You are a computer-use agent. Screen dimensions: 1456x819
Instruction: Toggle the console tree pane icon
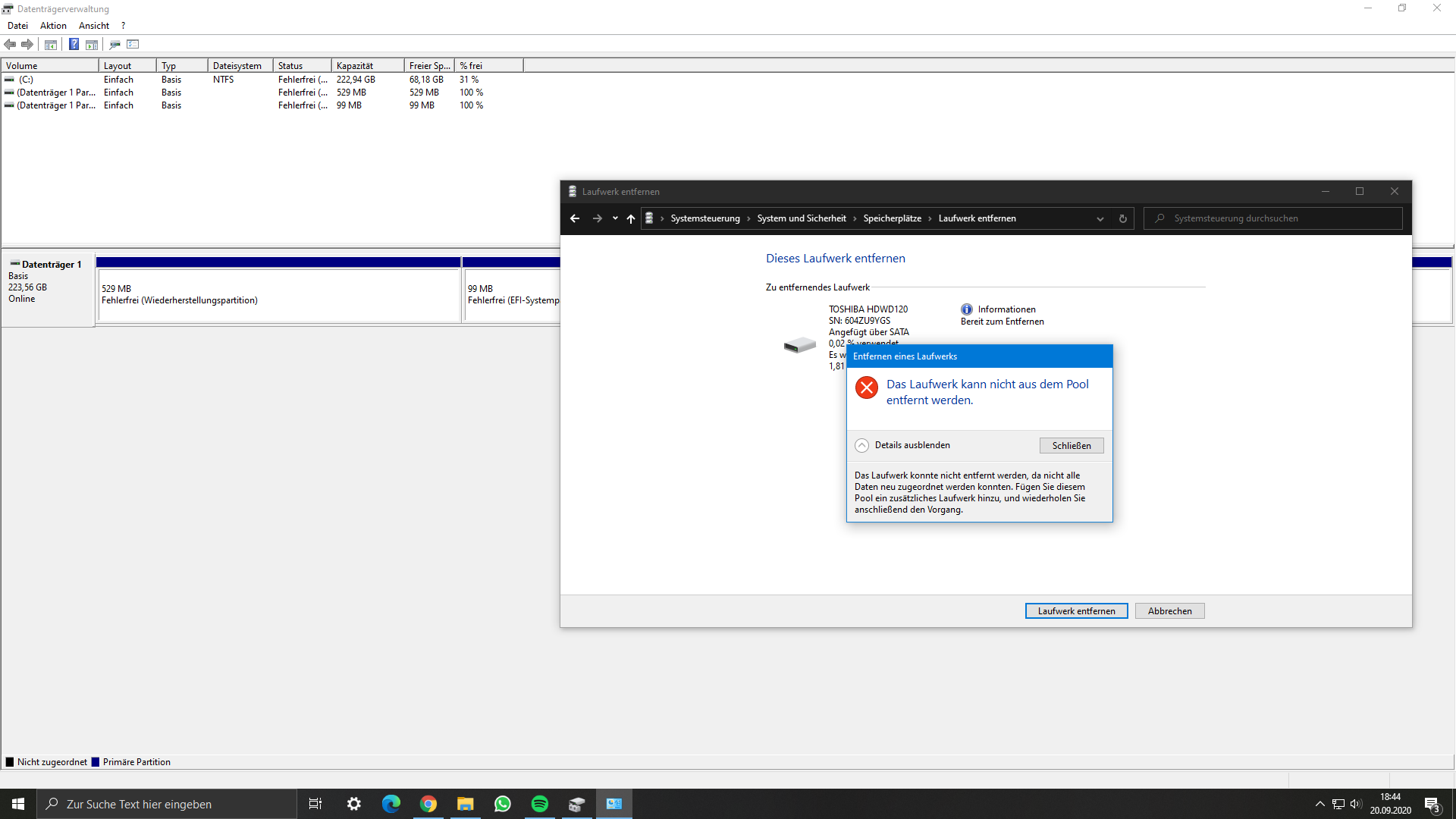coord(50,44)
